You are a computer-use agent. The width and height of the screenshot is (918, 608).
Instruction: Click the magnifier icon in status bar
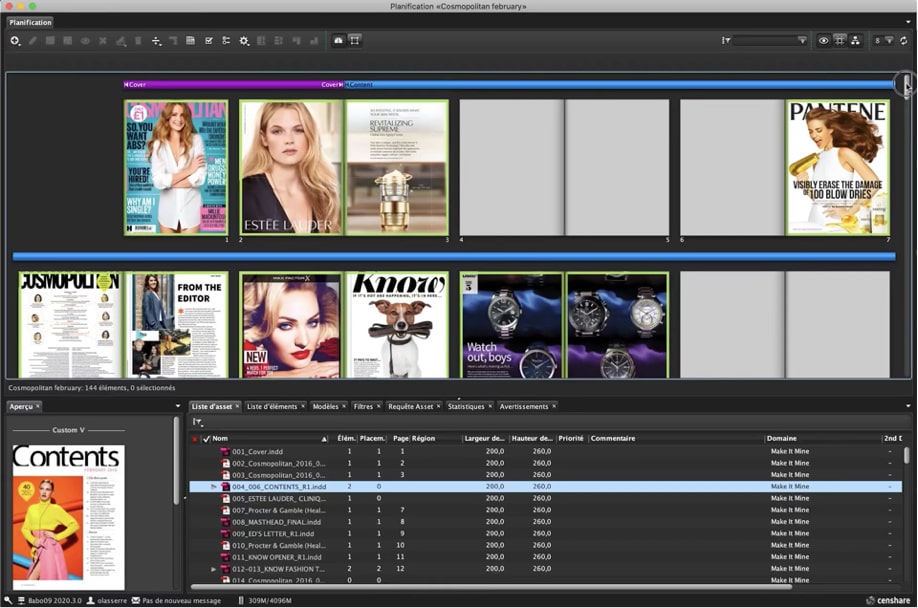(8, 600)
